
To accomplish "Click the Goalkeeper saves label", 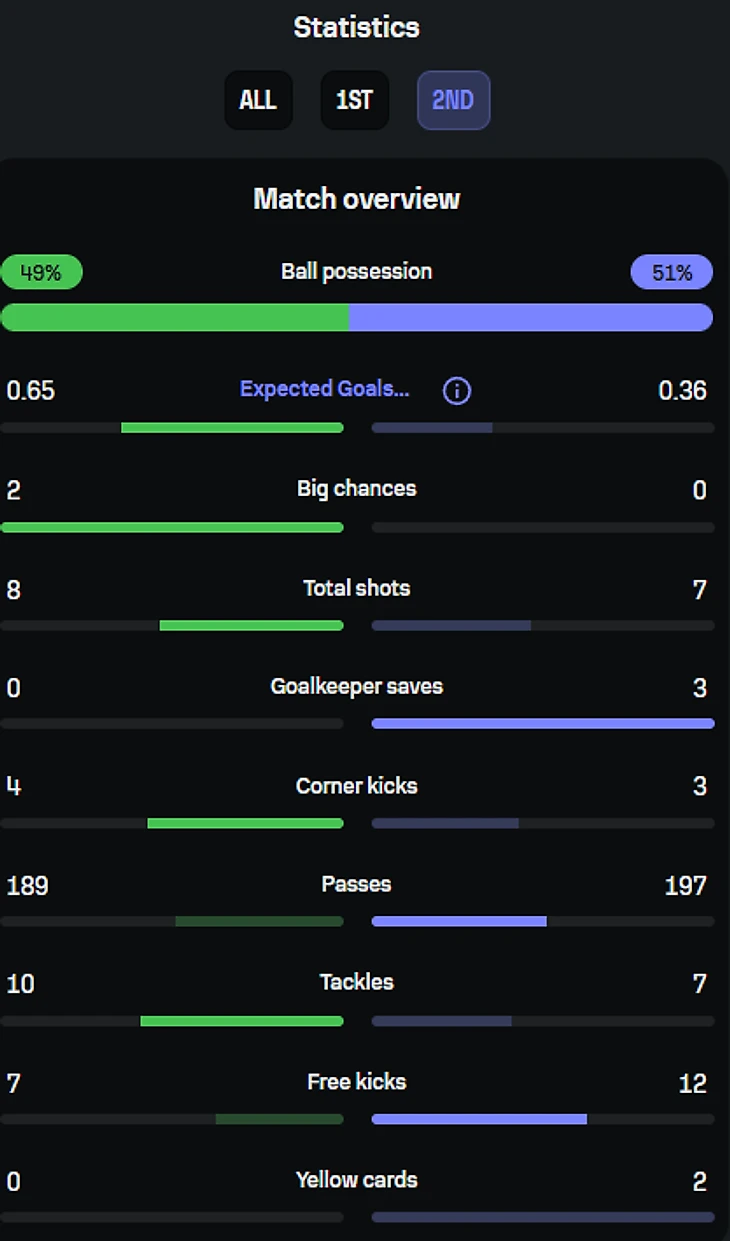I will click(x=356, y=686).
